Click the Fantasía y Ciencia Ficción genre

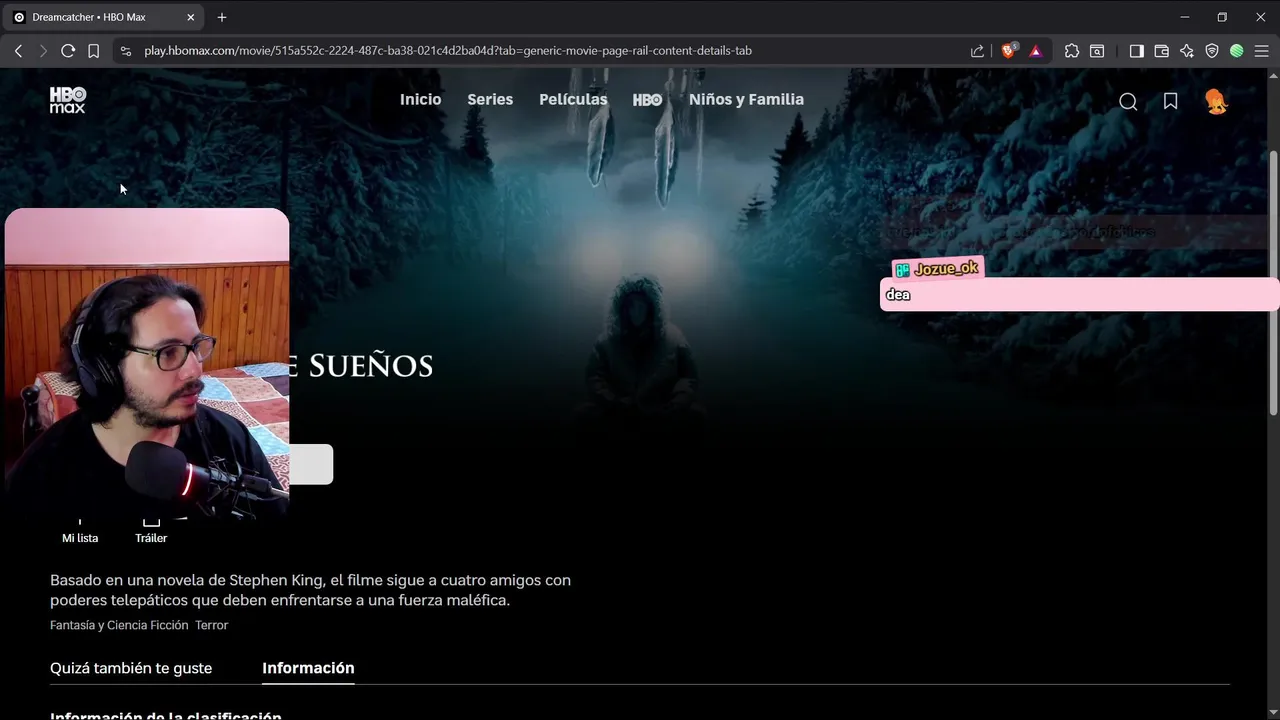tap(119, 625)
